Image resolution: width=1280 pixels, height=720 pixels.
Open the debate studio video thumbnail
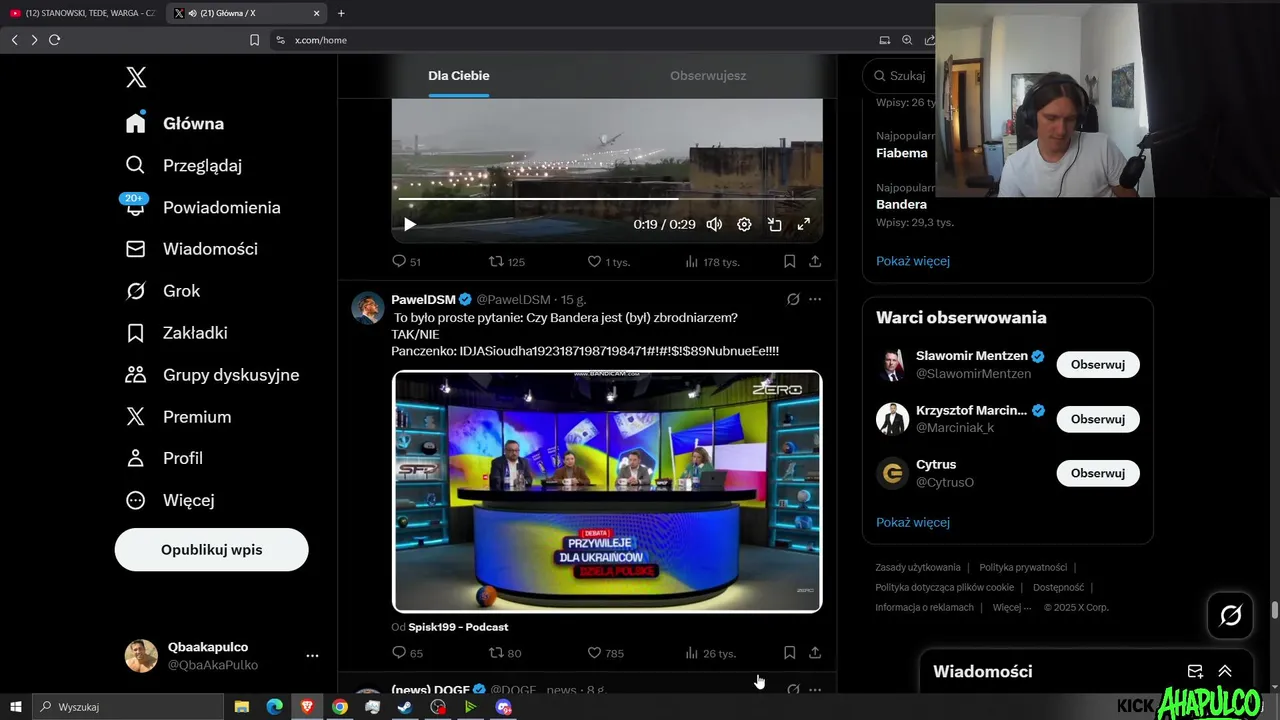pos(607,491)
